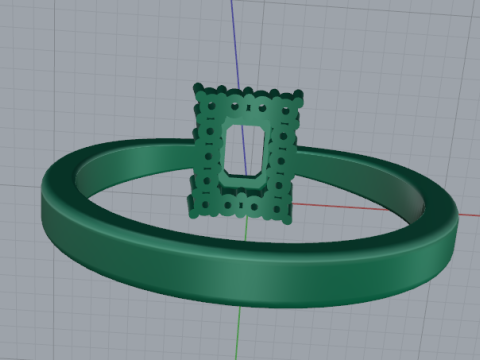
Task: Click the emerald-cut center stone opening
Action: coord(245,151)
